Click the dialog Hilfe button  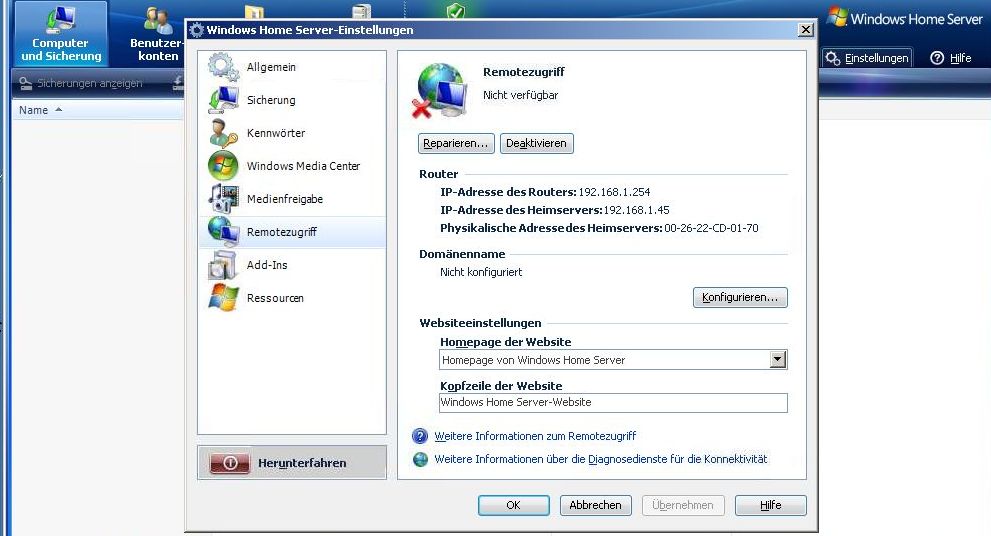pos(770,505)
